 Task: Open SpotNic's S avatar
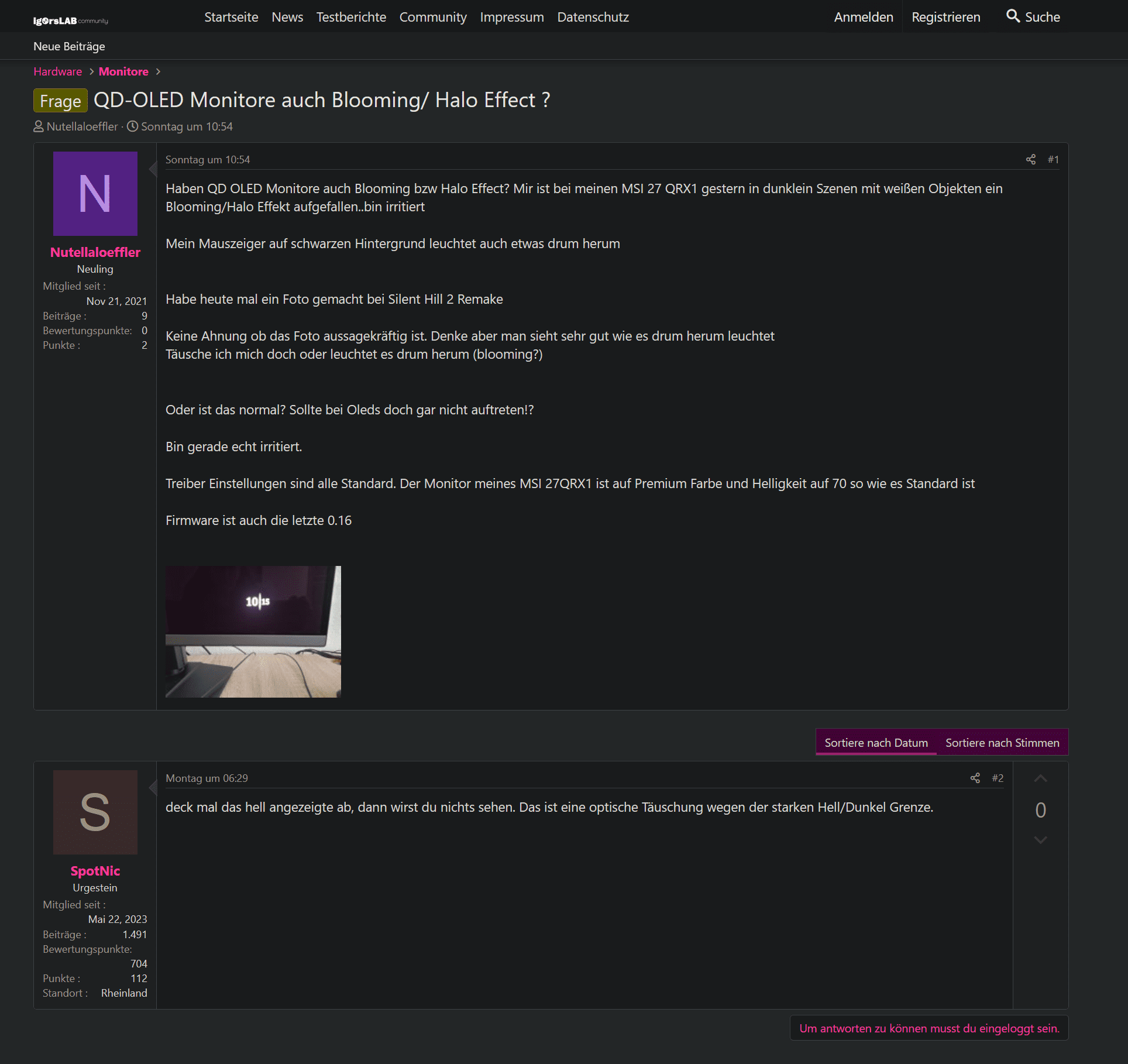95,812
